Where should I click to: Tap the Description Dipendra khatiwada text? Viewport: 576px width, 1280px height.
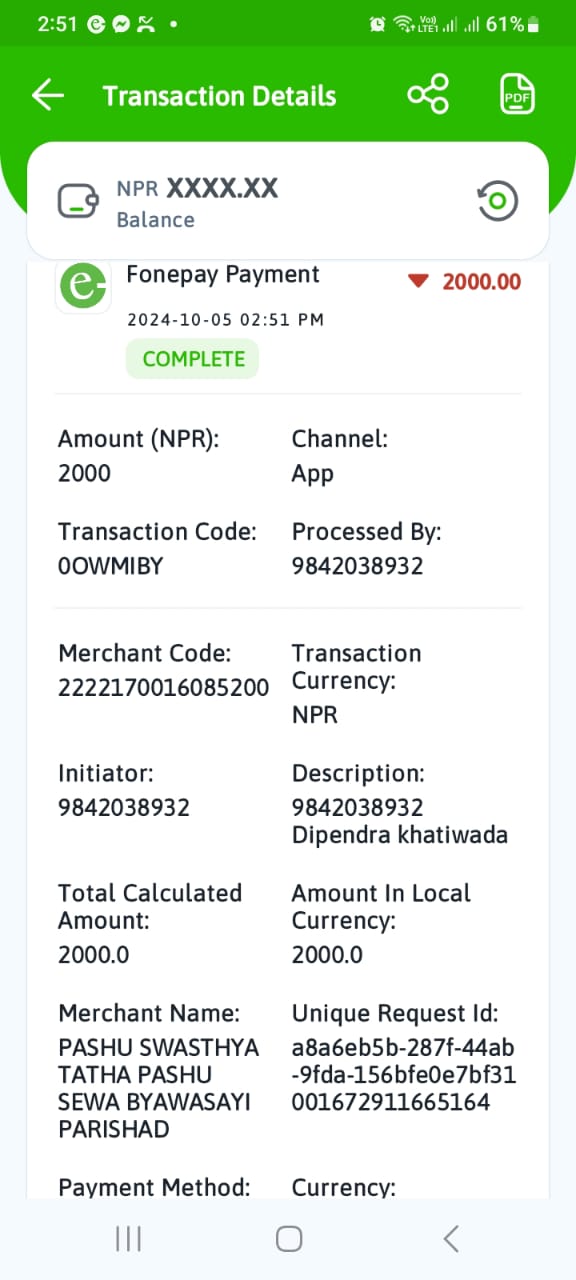400,835
